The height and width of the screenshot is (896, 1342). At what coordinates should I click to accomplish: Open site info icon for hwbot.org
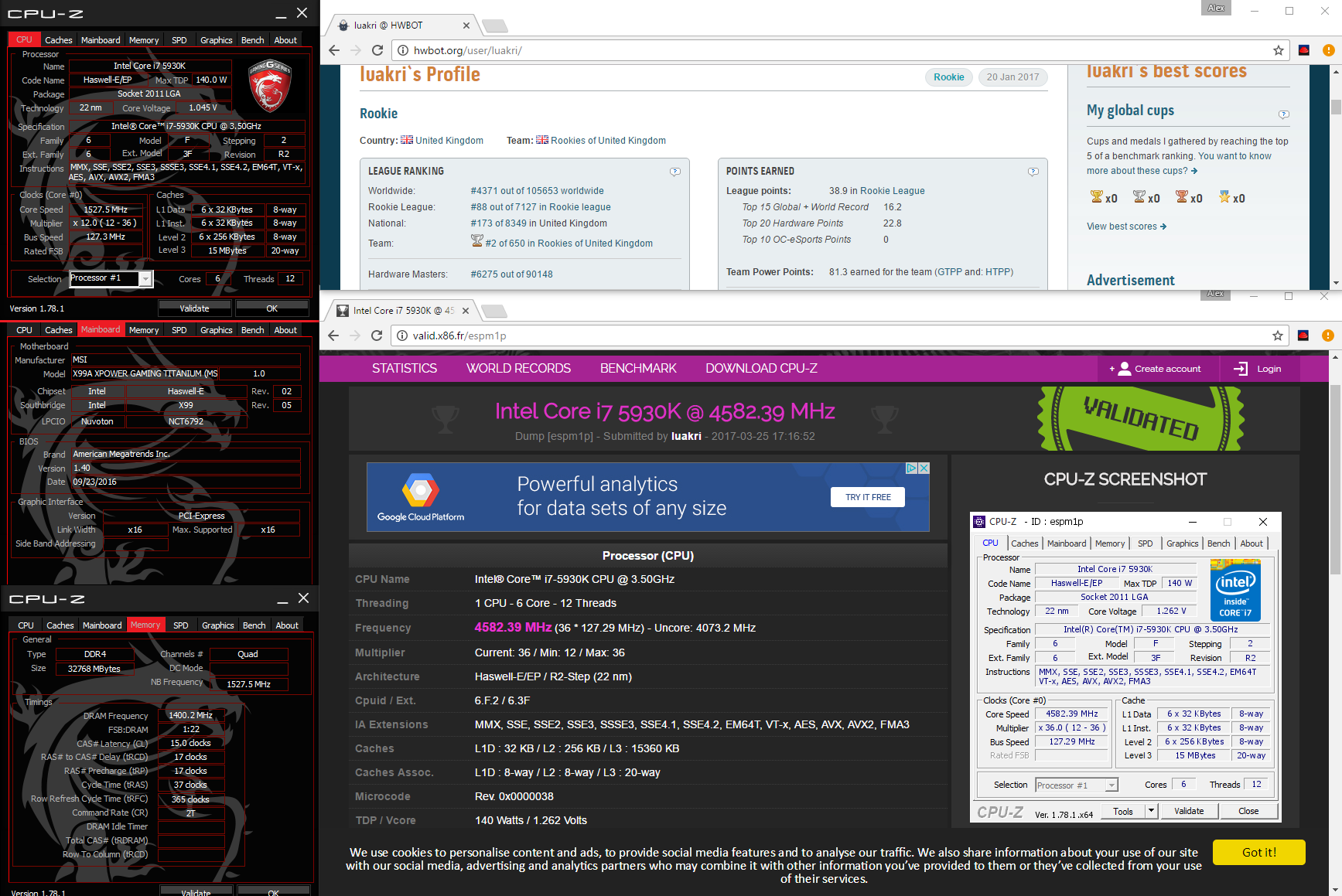click(403, 50)
